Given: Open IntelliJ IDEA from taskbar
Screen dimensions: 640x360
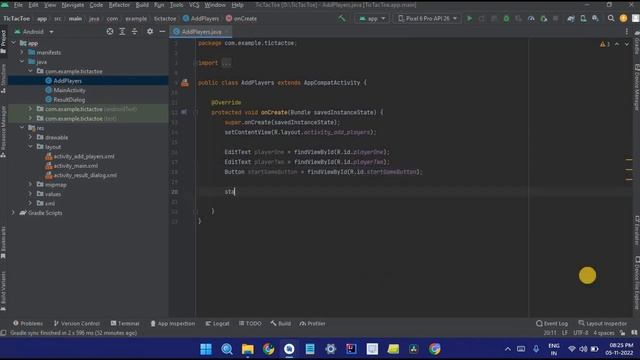Looking at the screenshot, I should (x=351, y=349).
